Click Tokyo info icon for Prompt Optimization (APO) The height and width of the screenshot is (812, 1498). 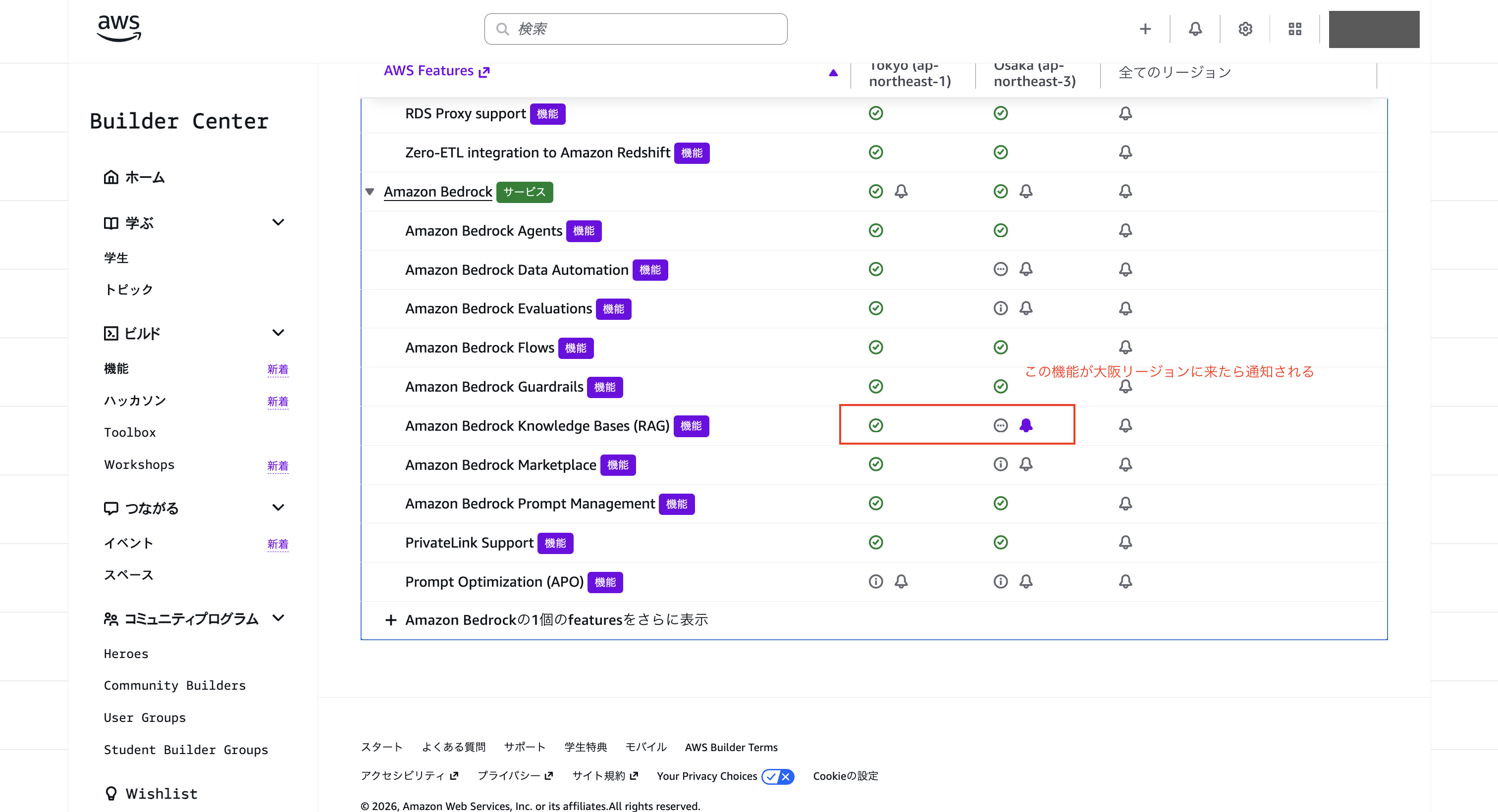[x=875, y=581]
